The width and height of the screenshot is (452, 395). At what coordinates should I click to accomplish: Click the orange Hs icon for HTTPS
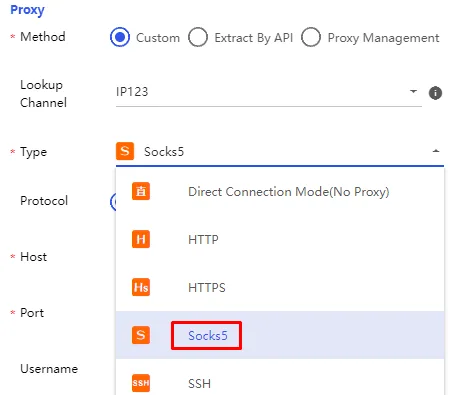tap(141, 287)
